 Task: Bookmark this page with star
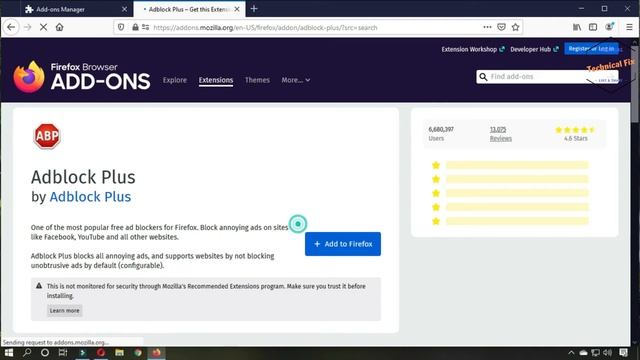(x=516, y=27)
